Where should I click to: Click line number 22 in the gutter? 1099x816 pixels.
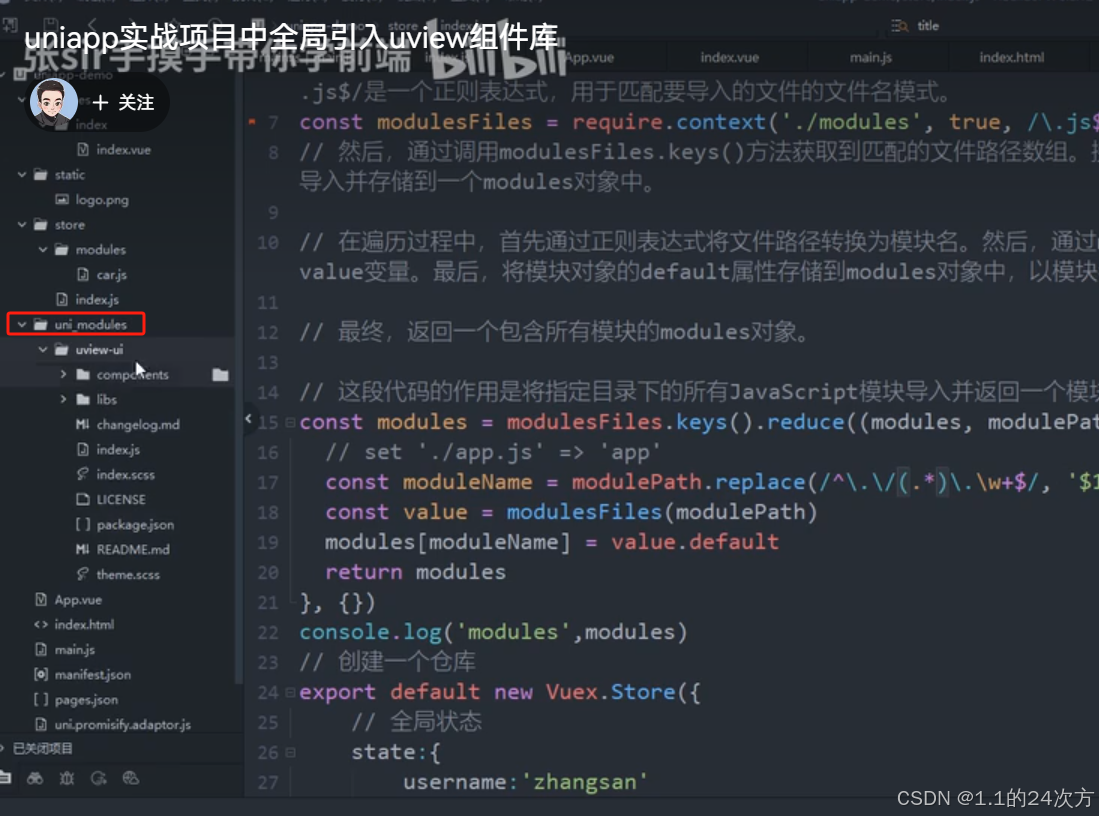coord(268,632)
